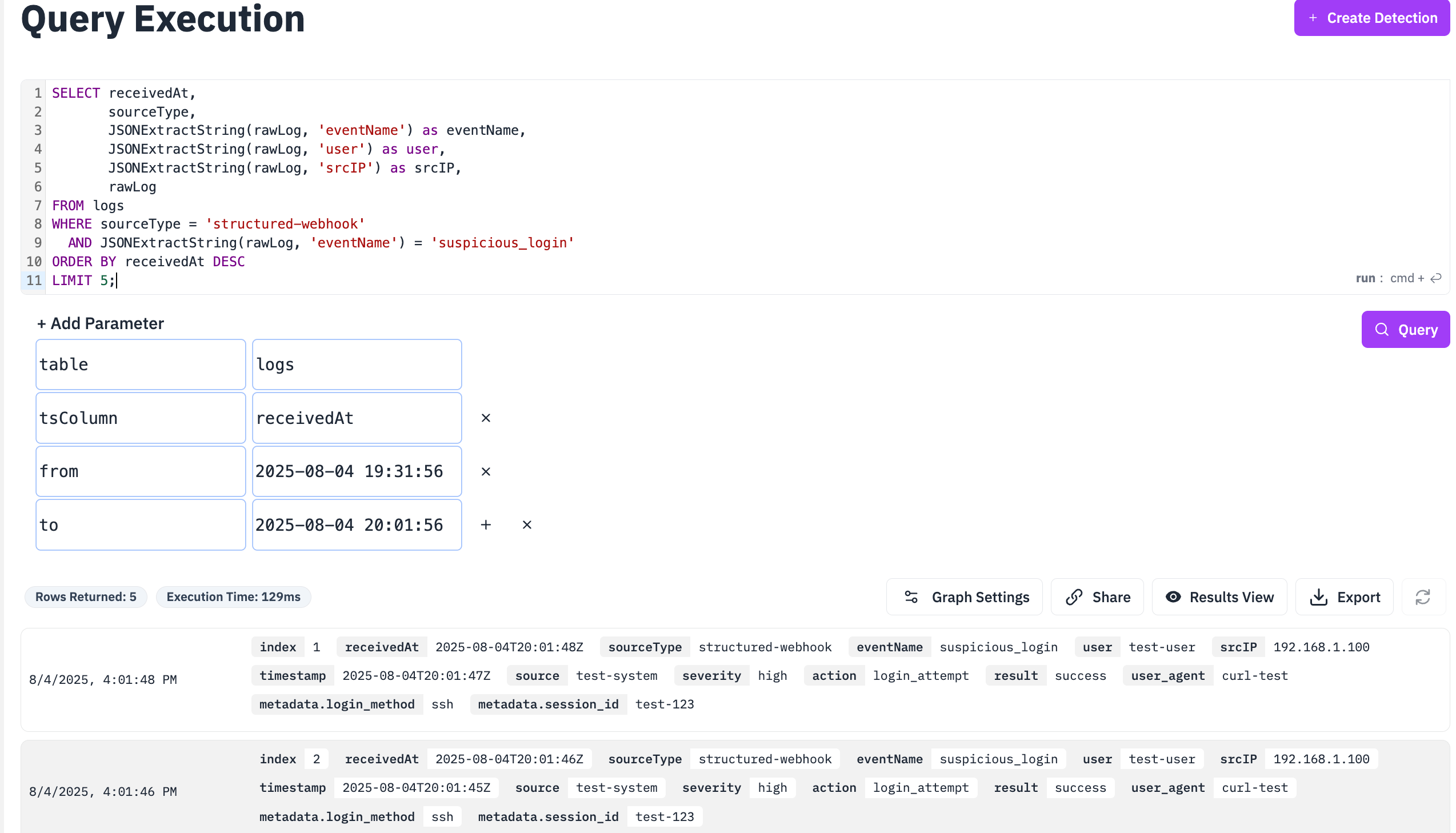Remove the to parameter
The height and width of the screenshot is (833, 1456).
[x=526, y=524]
